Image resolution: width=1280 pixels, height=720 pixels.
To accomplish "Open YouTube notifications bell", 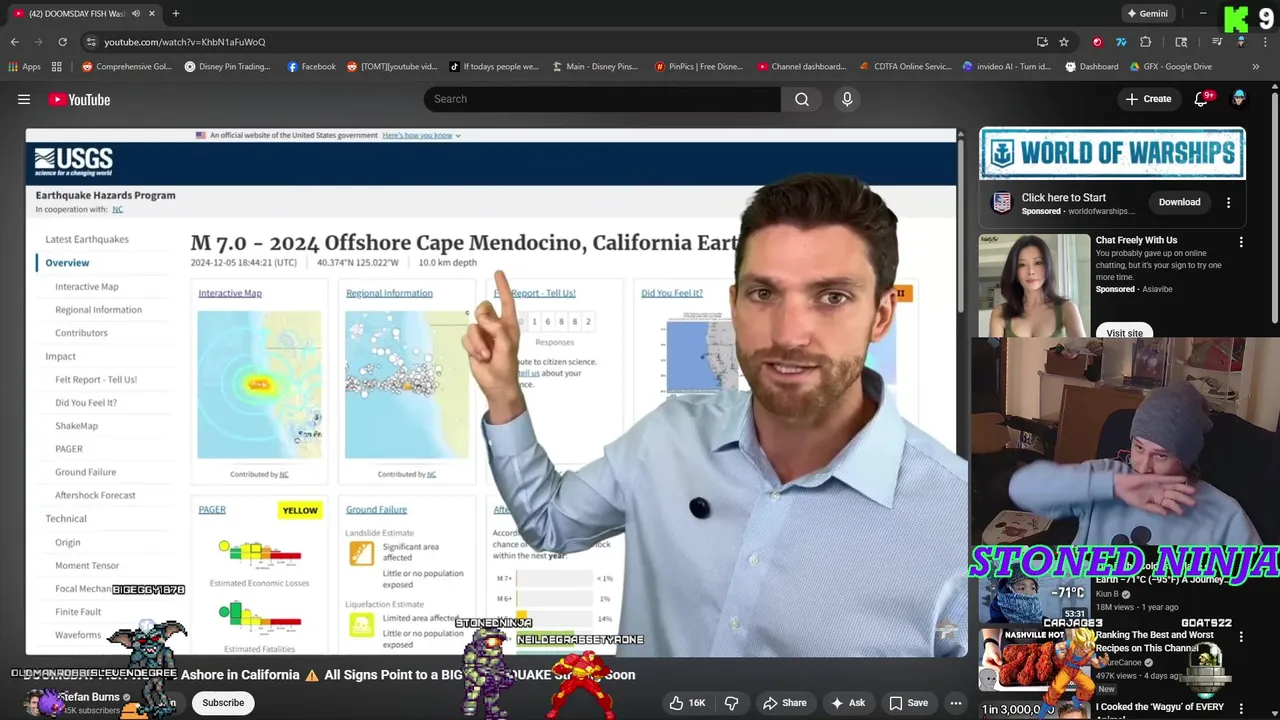I will [1201, 99].
